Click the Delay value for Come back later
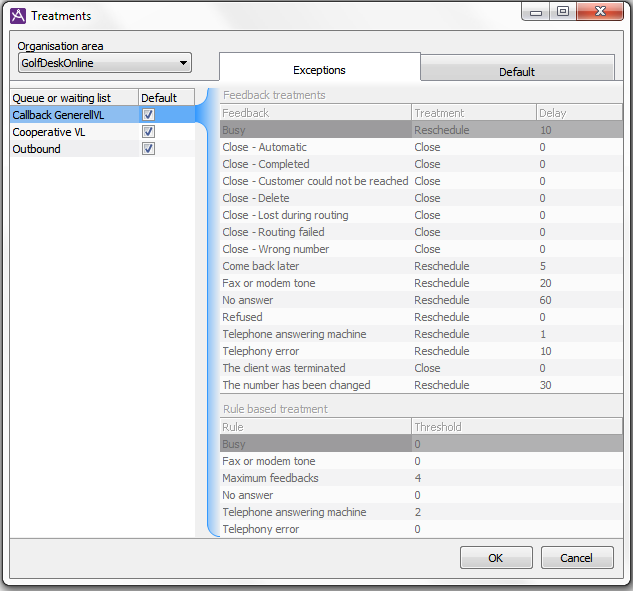The height and width of the screenshot is (591, 633). (x=578, y=266)
